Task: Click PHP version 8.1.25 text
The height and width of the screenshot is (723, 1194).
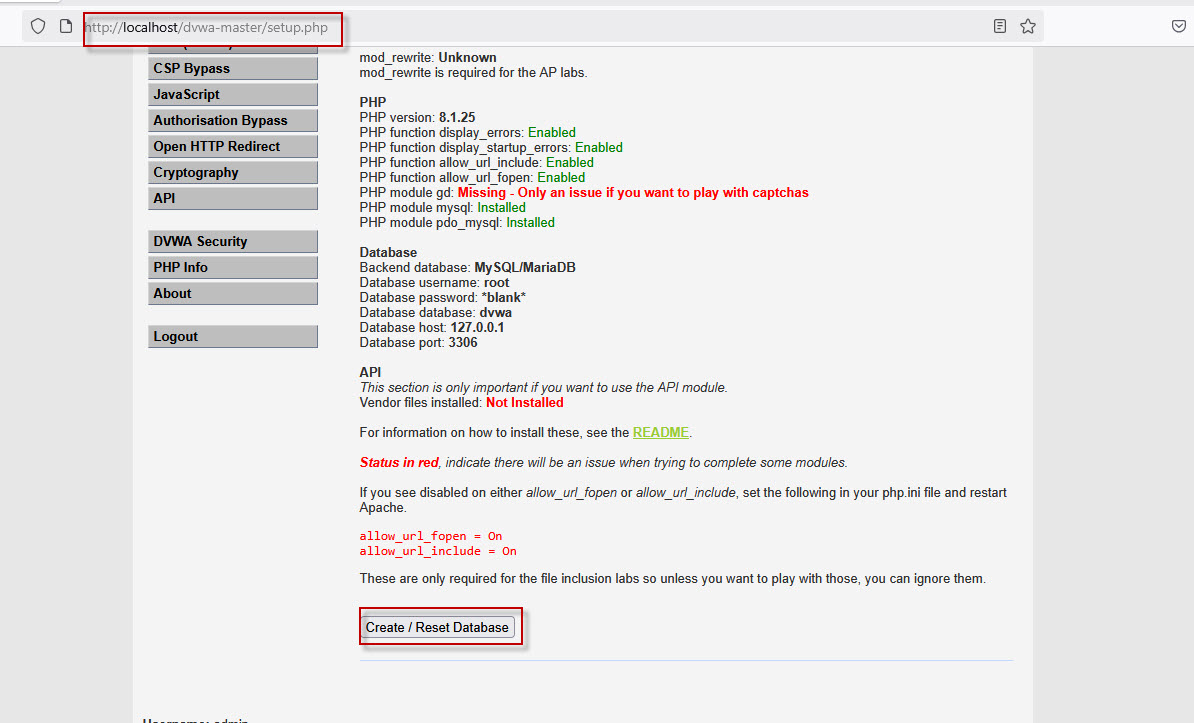Action: coord(417,117)
